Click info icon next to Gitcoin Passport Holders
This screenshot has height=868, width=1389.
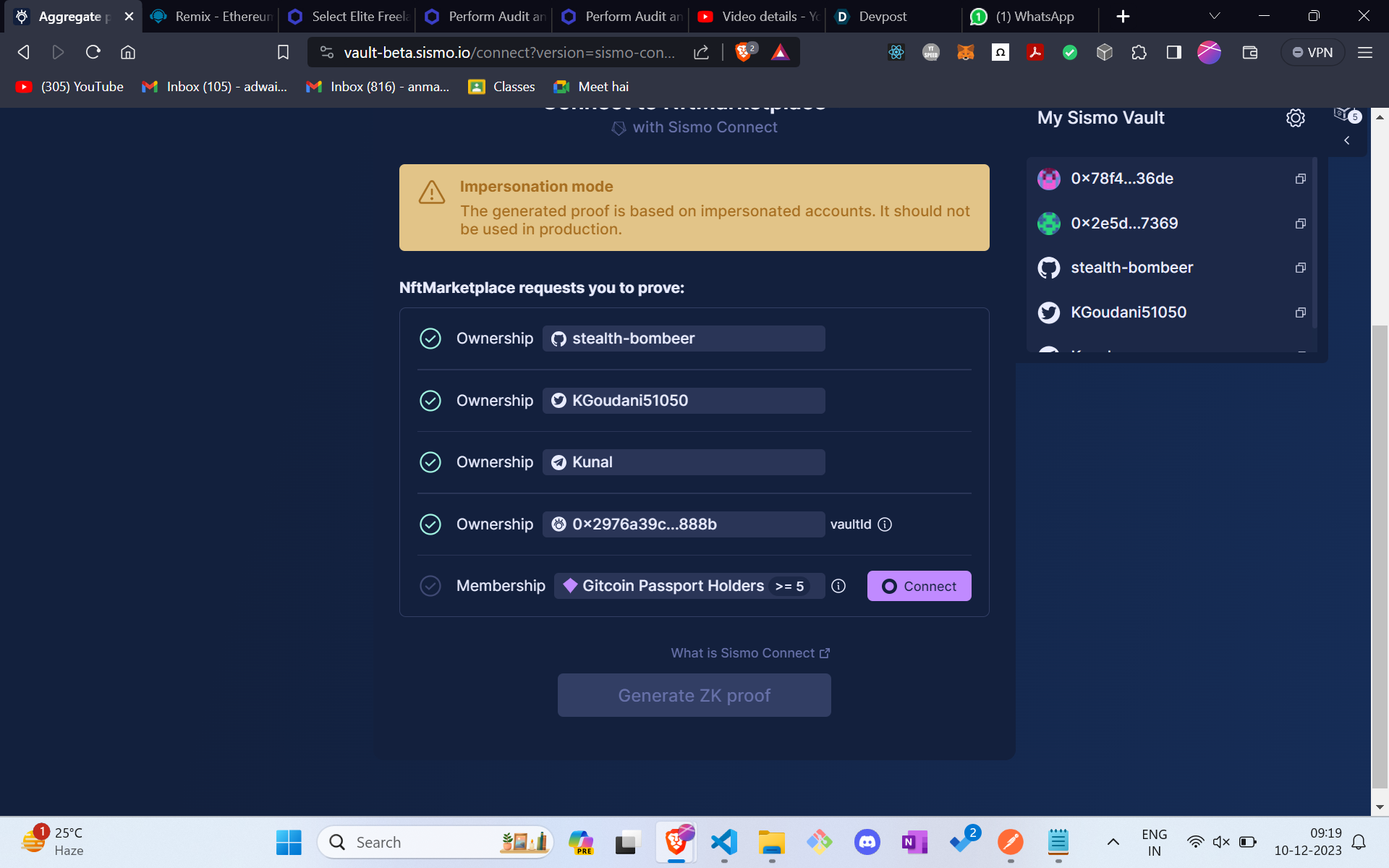(x=838, y=586)
